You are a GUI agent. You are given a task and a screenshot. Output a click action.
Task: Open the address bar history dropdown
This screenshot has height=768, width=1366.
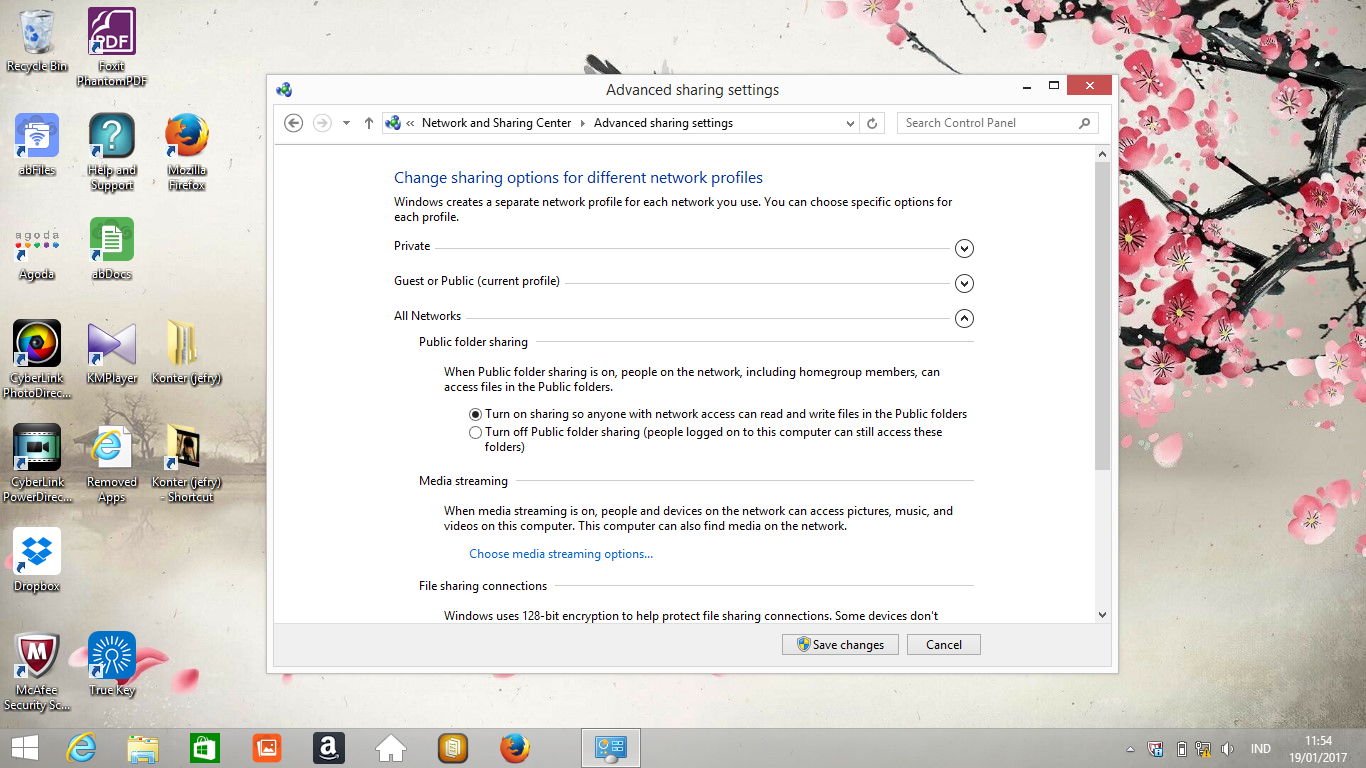(x=850, y=123)
